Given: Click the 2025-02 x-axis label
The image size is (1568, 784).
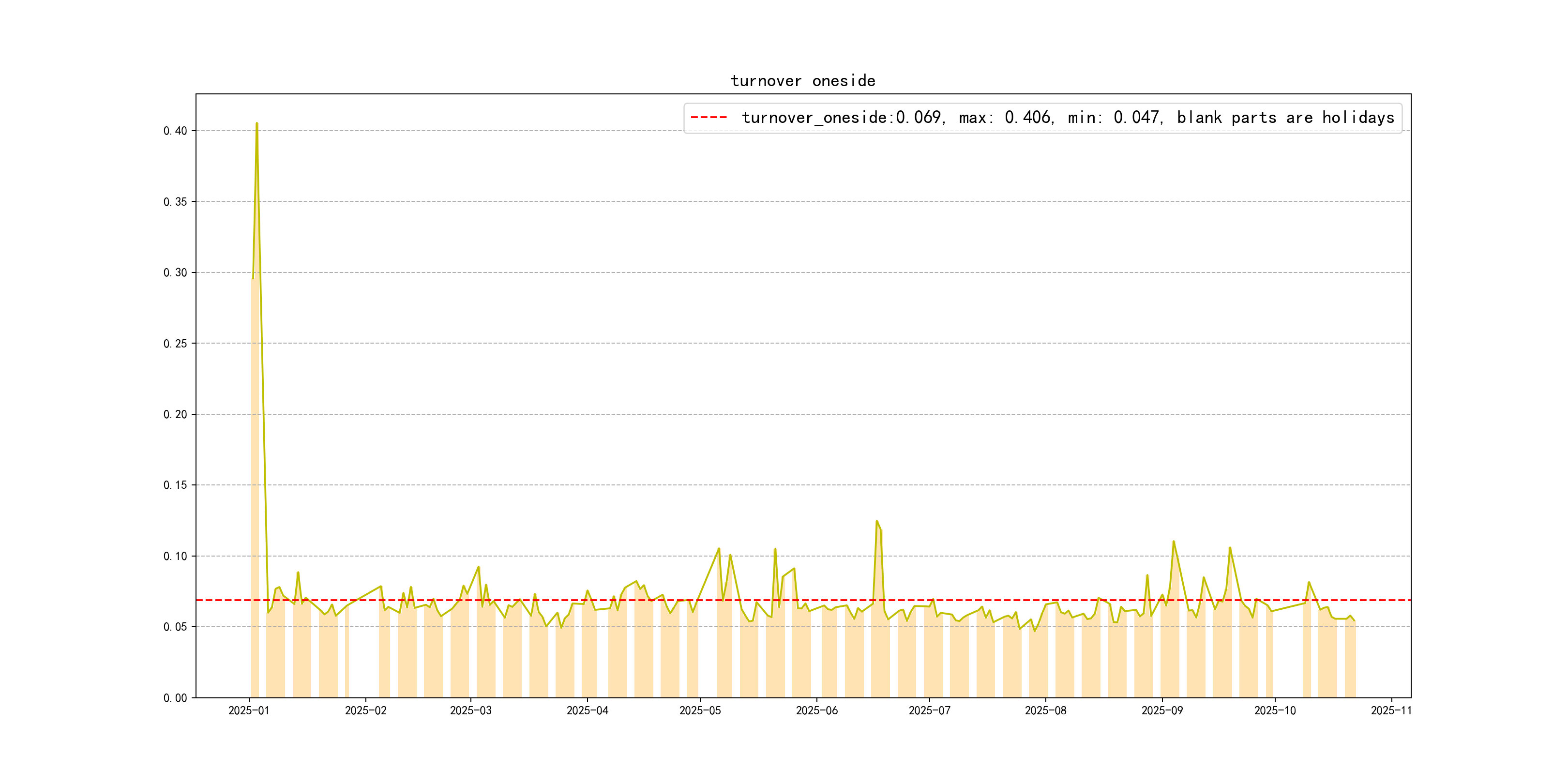Looking at the screenshot, I should click(x=365, y=710).
